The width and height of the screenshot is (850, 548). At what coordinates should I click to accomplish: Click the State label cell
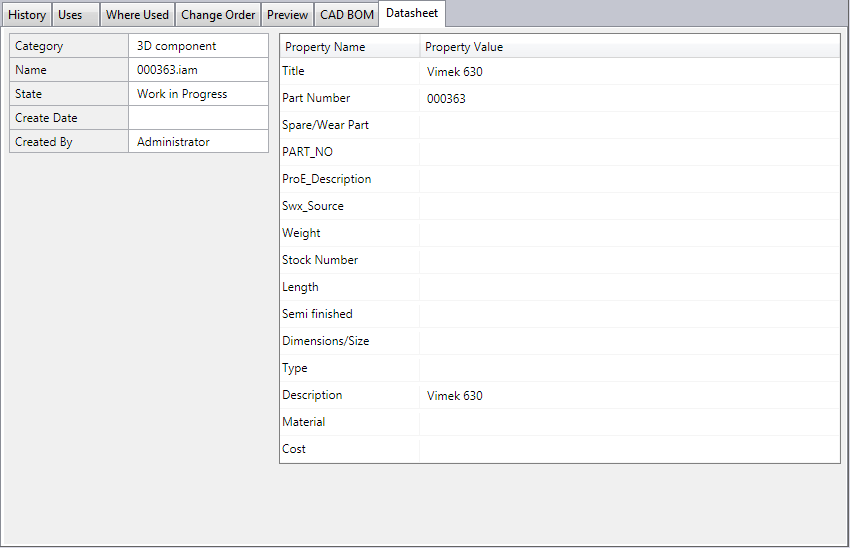[x=69, y=94]
